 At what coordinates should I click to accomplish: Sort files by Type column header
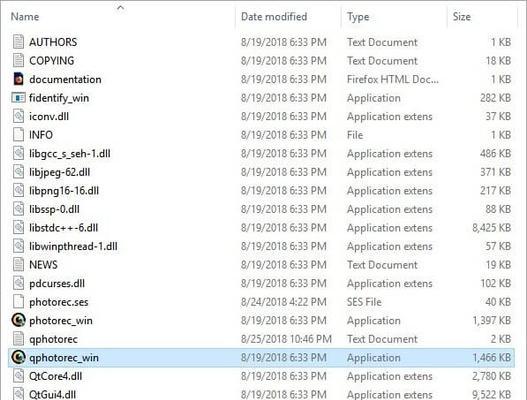coord(358,16)
